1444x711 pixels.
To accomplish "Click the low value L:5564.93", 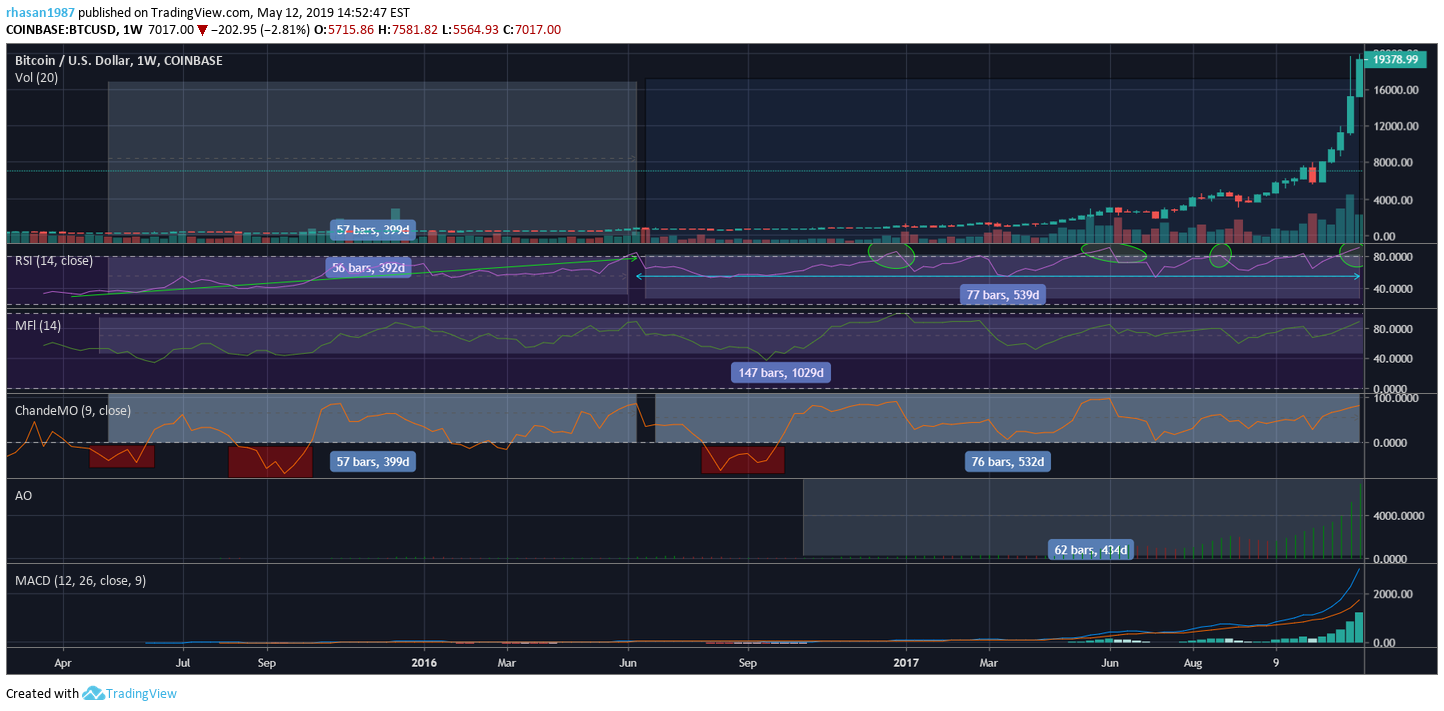I will point(472,30).
